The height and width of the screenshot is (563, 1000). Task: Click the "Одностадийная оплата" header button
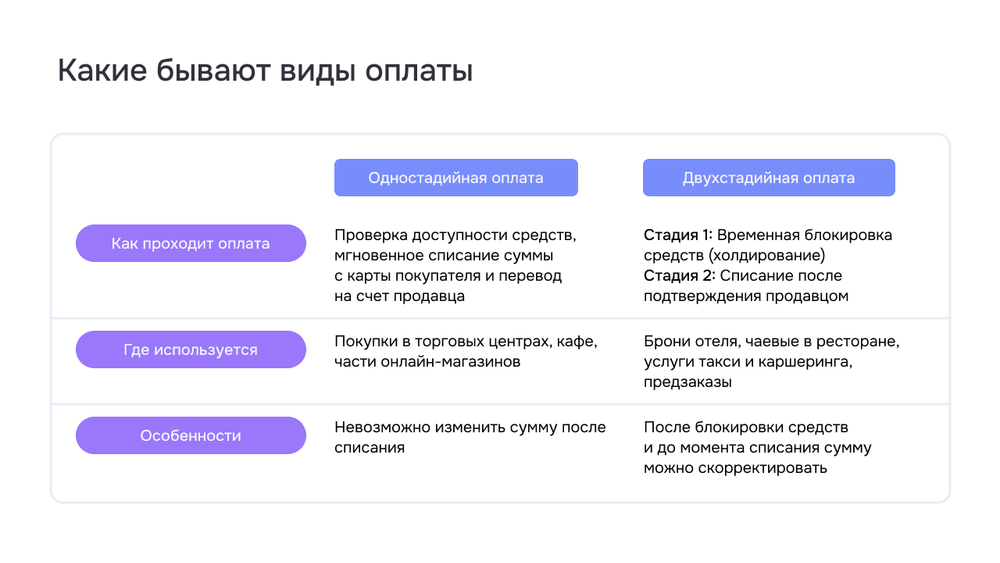point(455,178)
